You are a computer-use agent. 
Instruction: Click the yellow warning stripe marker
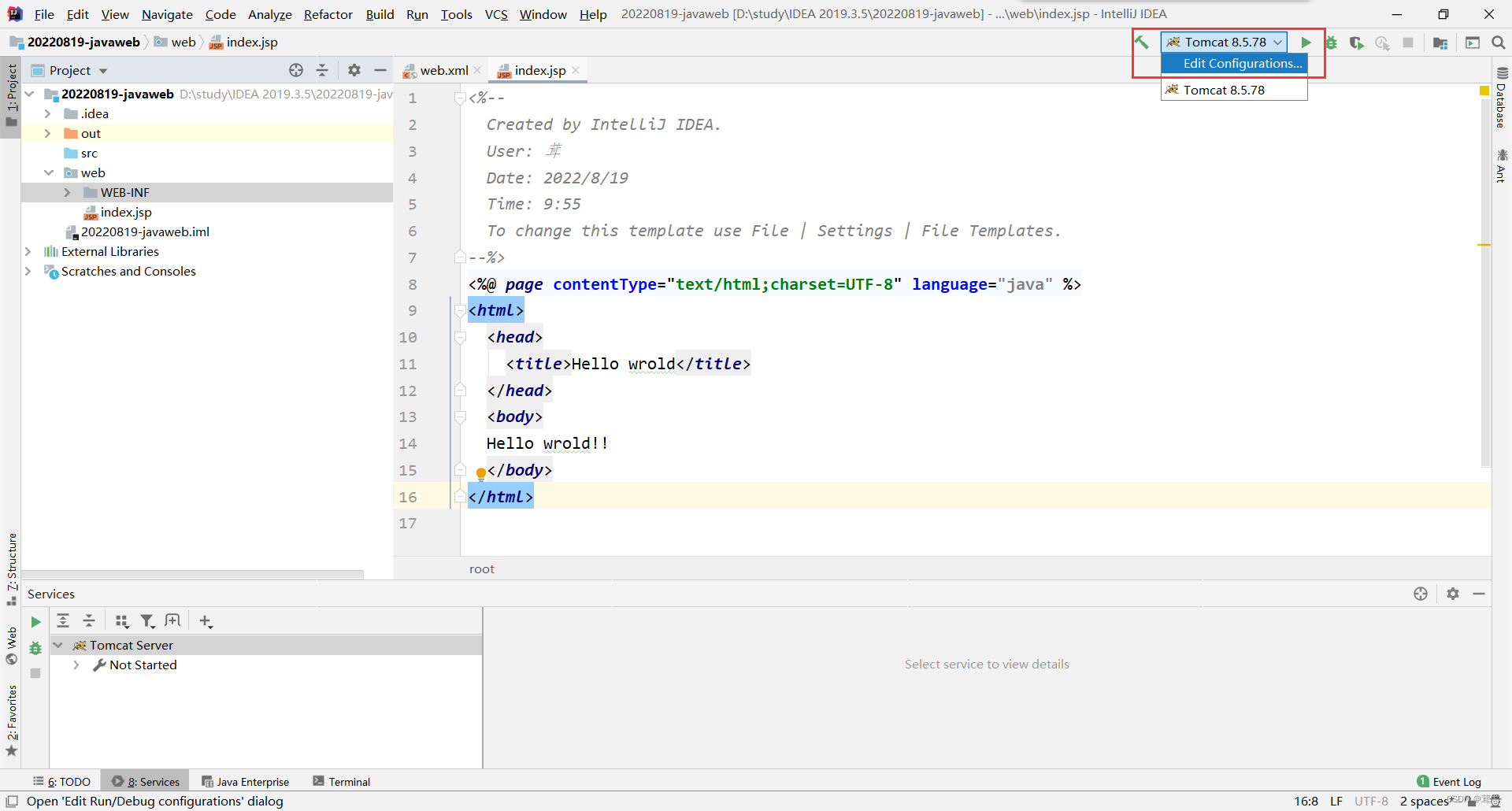tap(1484, 245)
